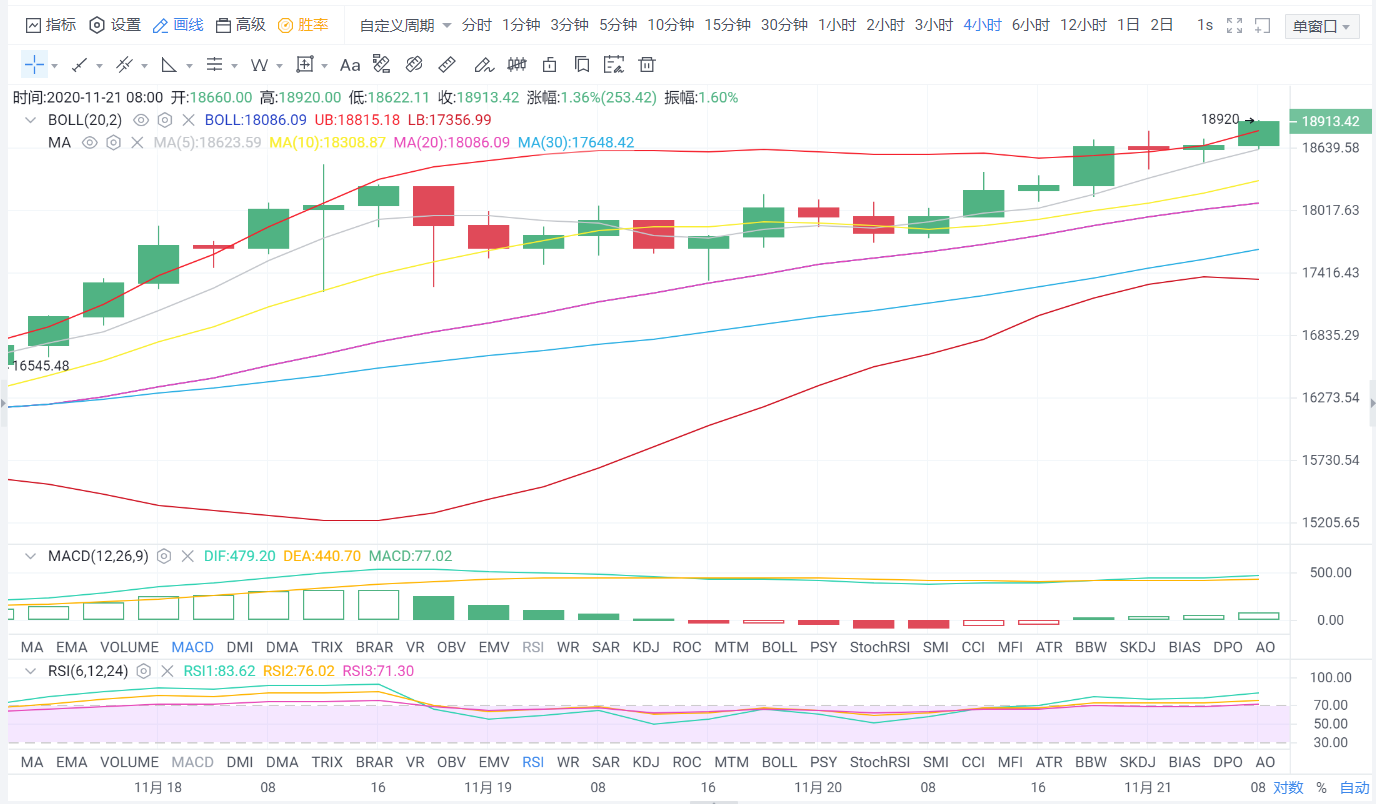Screen dimensions: 1376x804
Task: Select the freehand pen drawing tool
Action: (483, 65)
